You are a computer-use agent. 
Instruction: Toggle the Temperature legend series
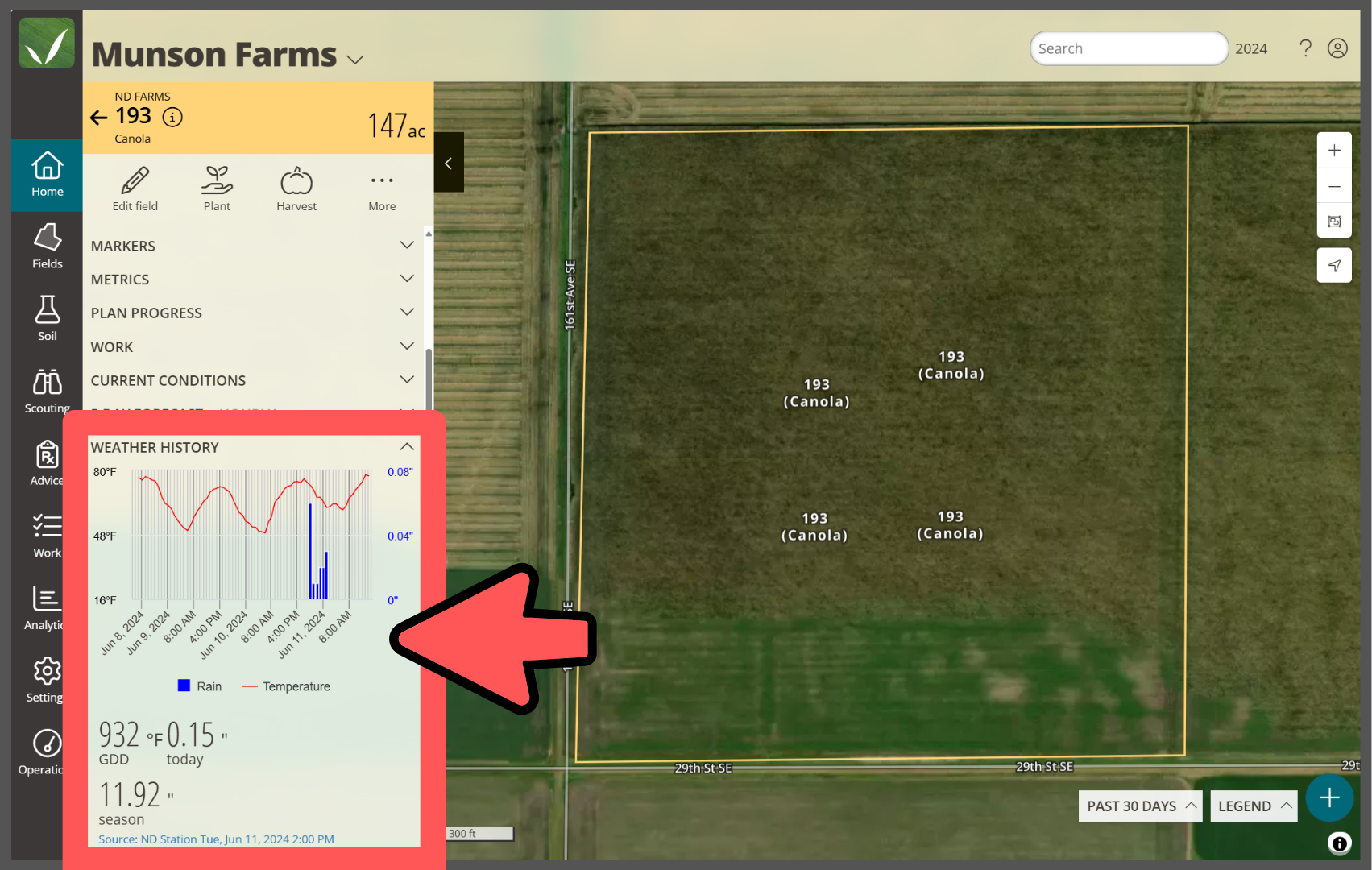(286, 686)
